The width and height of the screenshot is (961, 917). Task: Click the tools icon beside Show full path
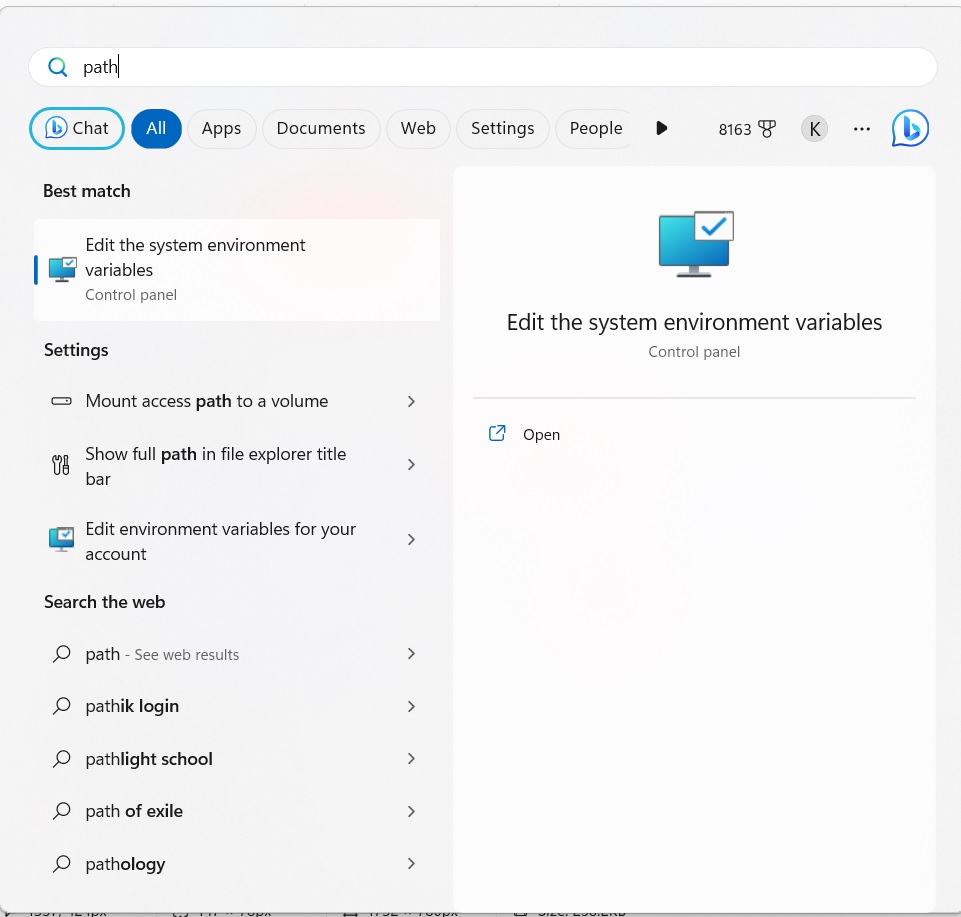tap(61, 465)
